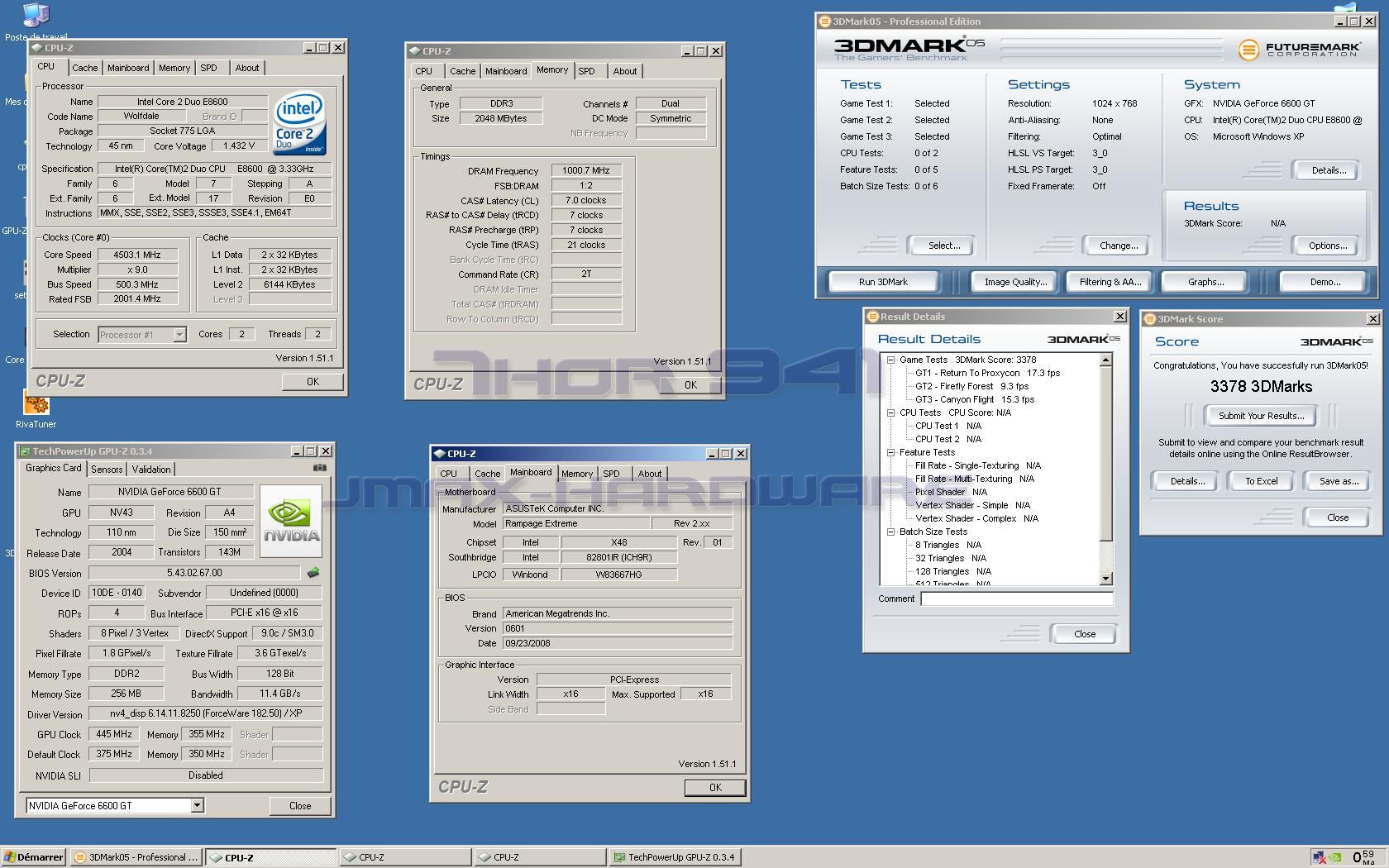Click Save as button in Score window
This screenshot has width=1389, height=868.
click(1338, 481)
